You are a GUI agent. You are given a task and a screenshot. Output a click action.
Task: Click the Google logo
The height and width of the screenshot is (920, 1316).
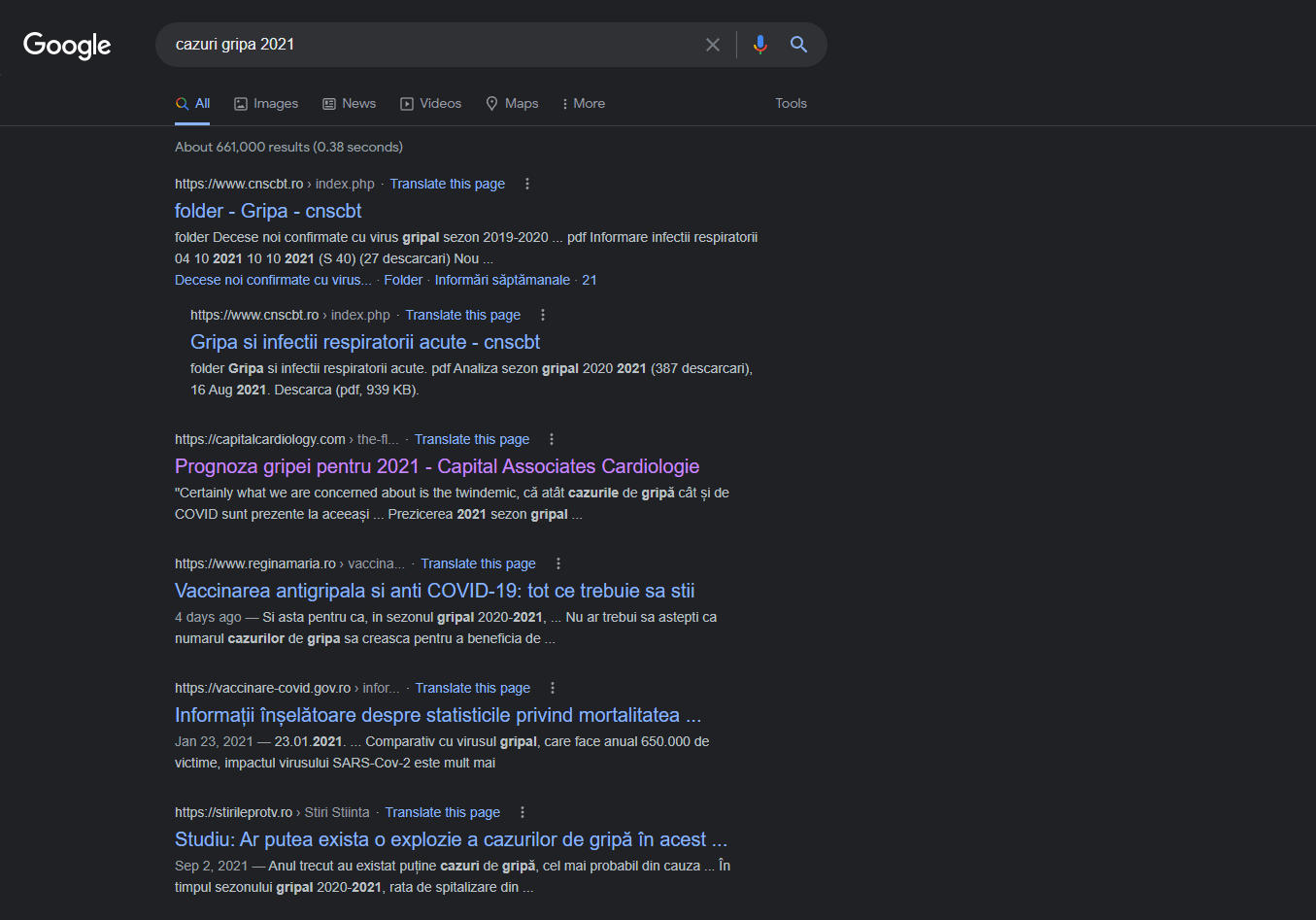tap(67, 45)
